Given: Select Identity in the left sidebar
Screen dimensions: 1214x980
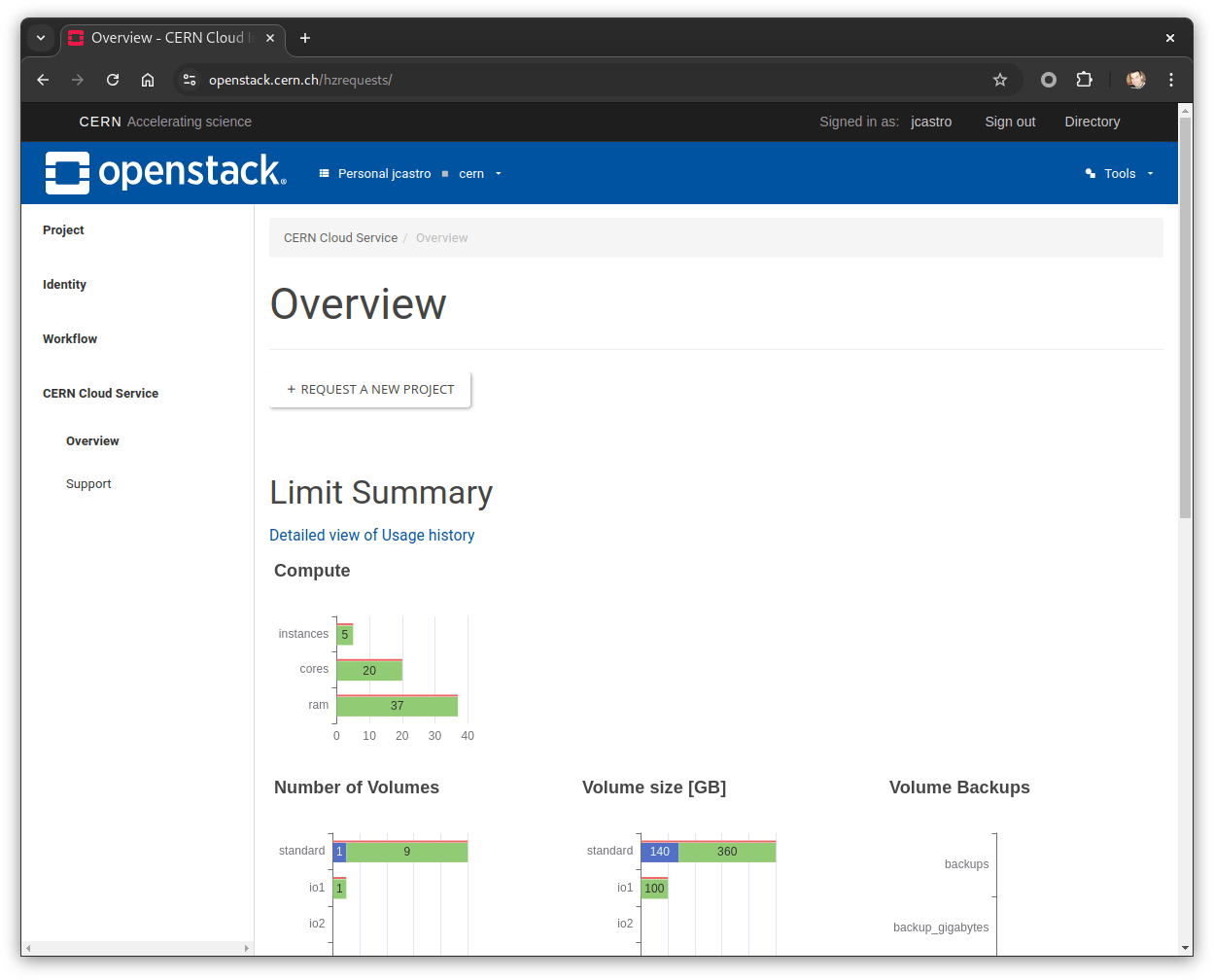Looking at the screenshot, I should coord(64,284).
